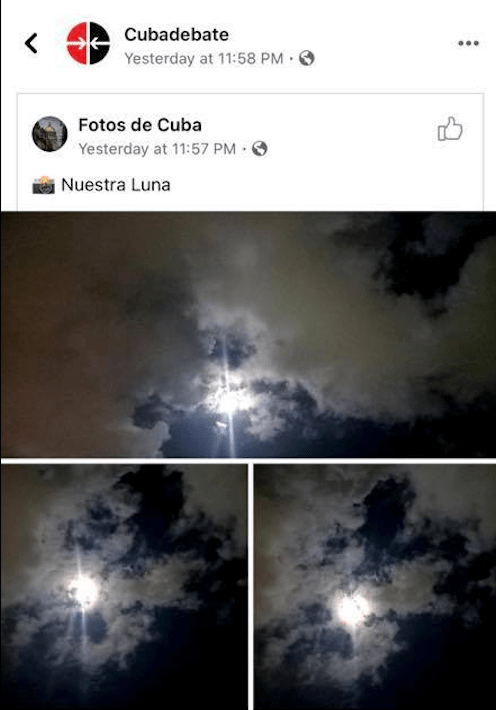
Task: Tap the dark cloud in bottom-right photo
Action: click(x=385, y=512)
